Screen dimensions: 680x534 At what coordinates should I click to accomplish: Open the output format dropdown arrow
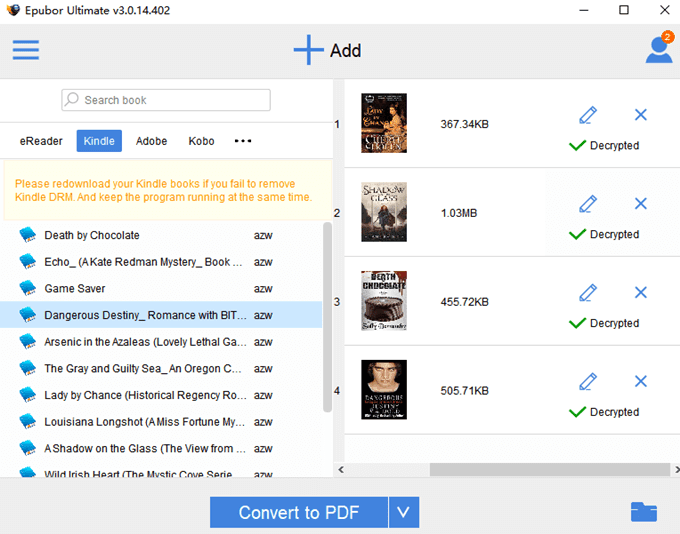click(x=404, y=512)
